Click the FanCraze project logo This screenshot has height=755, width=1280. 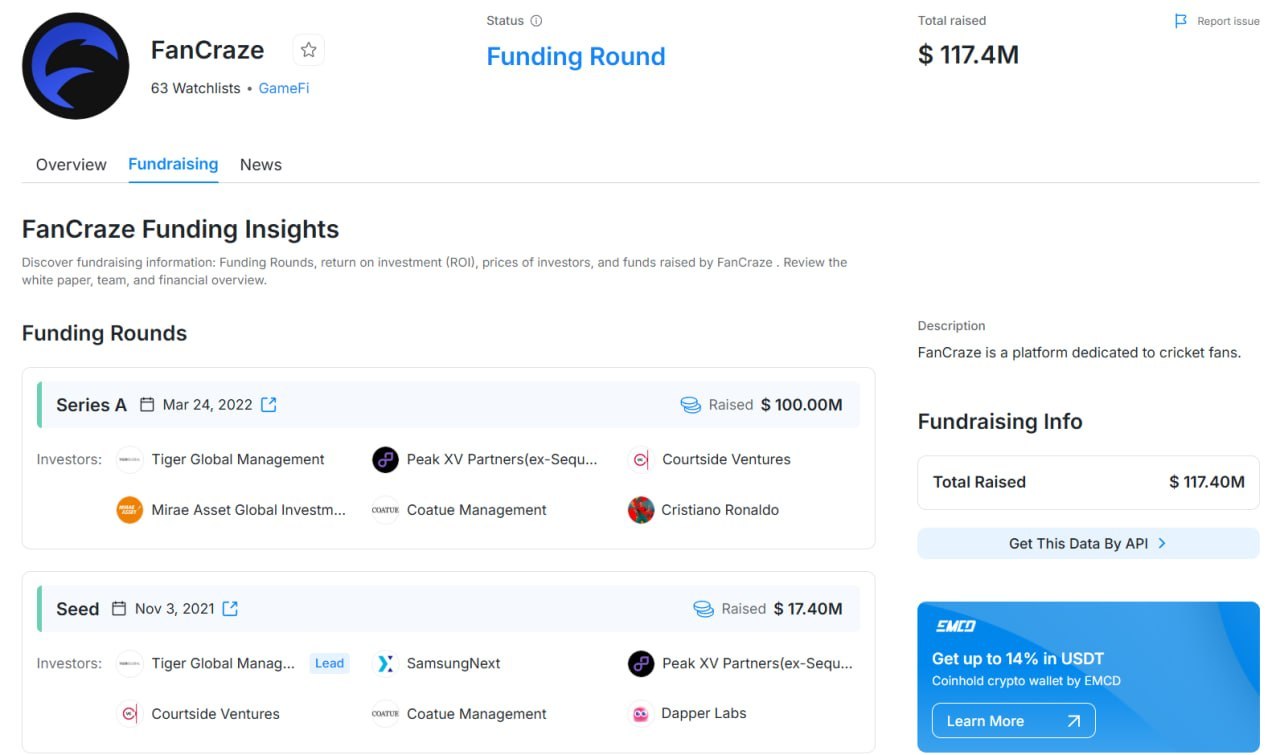coord(75,66)
